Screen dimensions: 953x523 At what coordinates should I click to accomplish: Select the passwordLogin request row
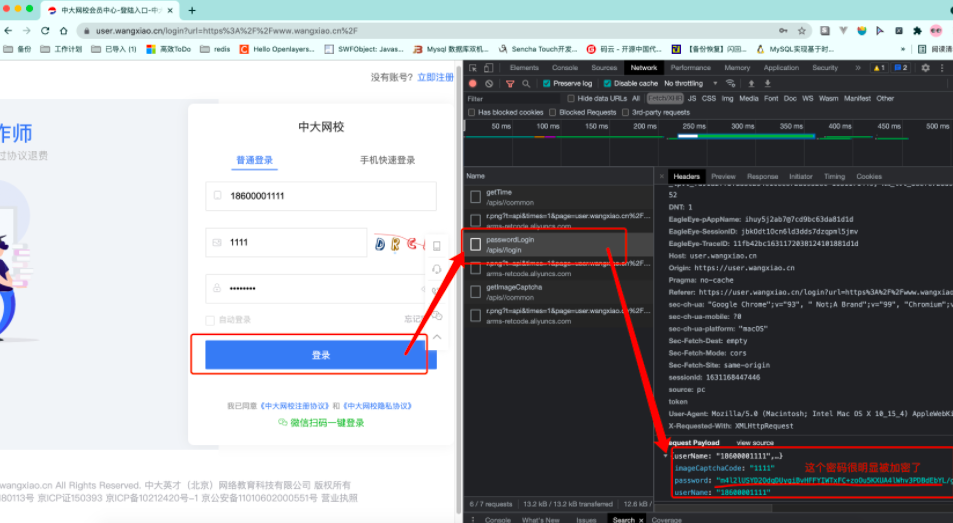(559, 244)
